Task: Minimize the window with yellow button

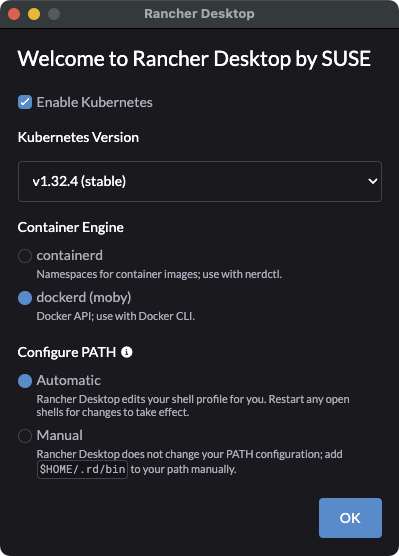Action: [34, 14]
